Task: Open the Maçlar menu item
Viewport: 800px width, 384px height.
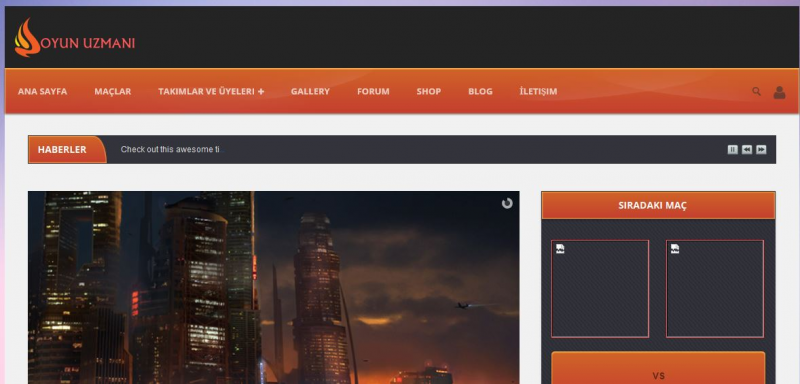Action: click(113, 91)
